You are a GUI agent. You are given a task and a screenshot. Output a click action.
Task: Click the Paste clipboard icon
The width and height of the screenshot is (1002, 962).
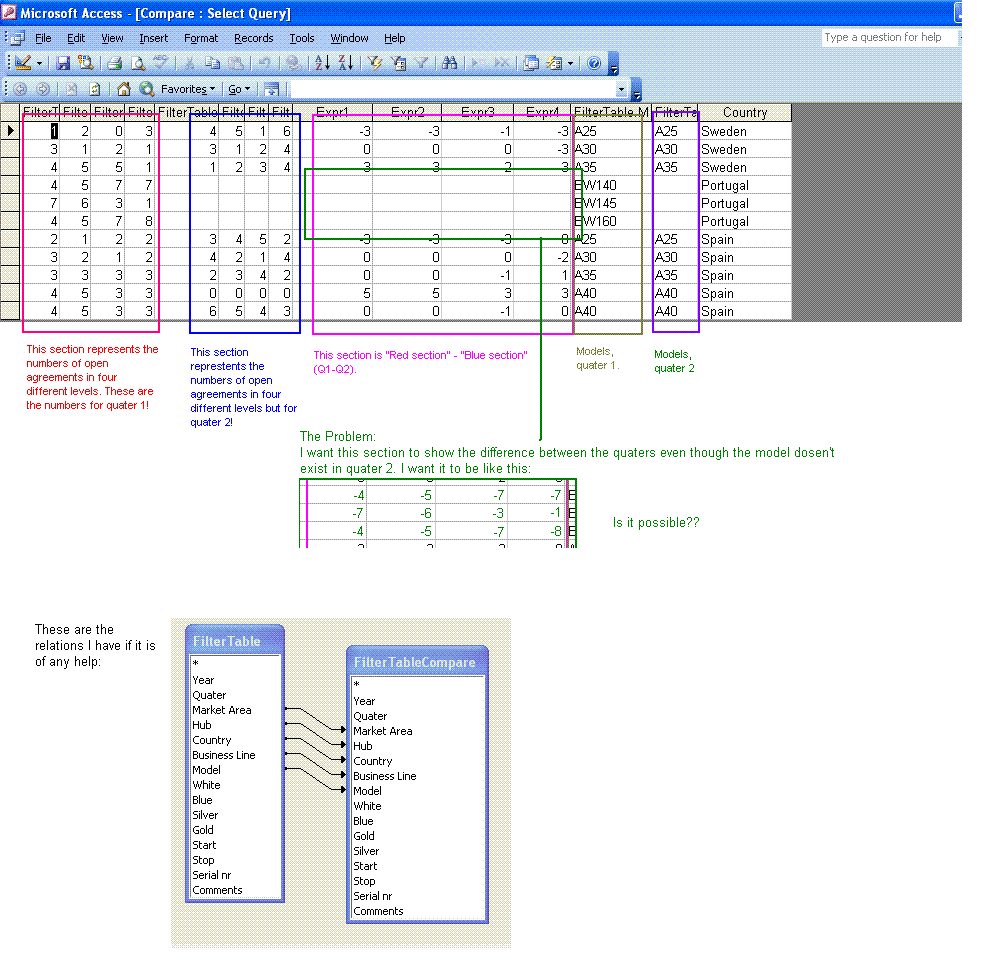pos(236,63)
